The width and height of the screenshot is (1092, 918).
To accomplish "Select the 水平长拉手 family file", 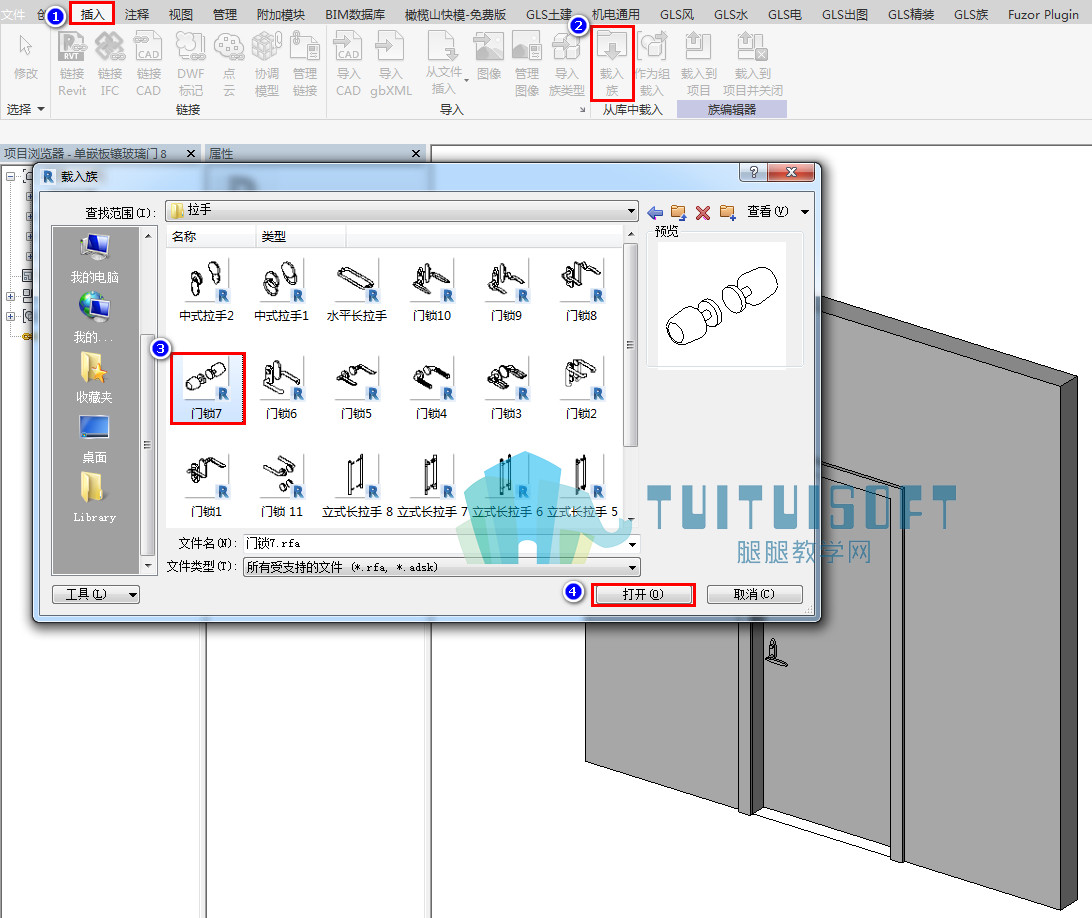I will click(357, 290).
